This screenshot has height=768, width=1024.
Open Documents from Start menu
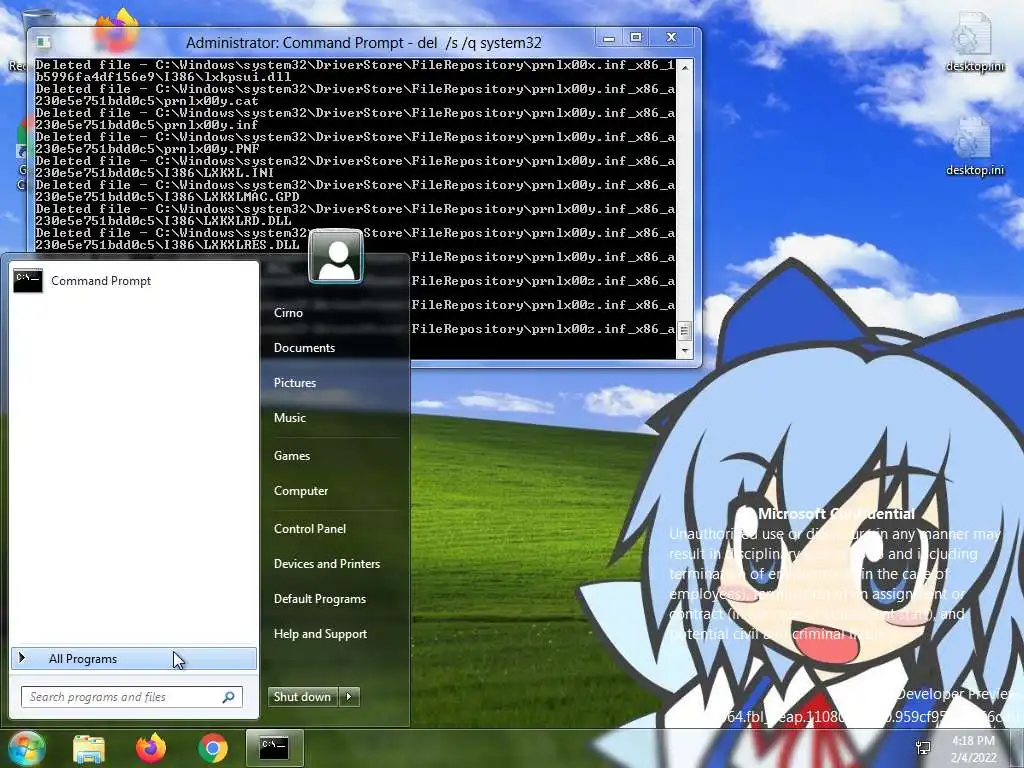pos(304,348)
